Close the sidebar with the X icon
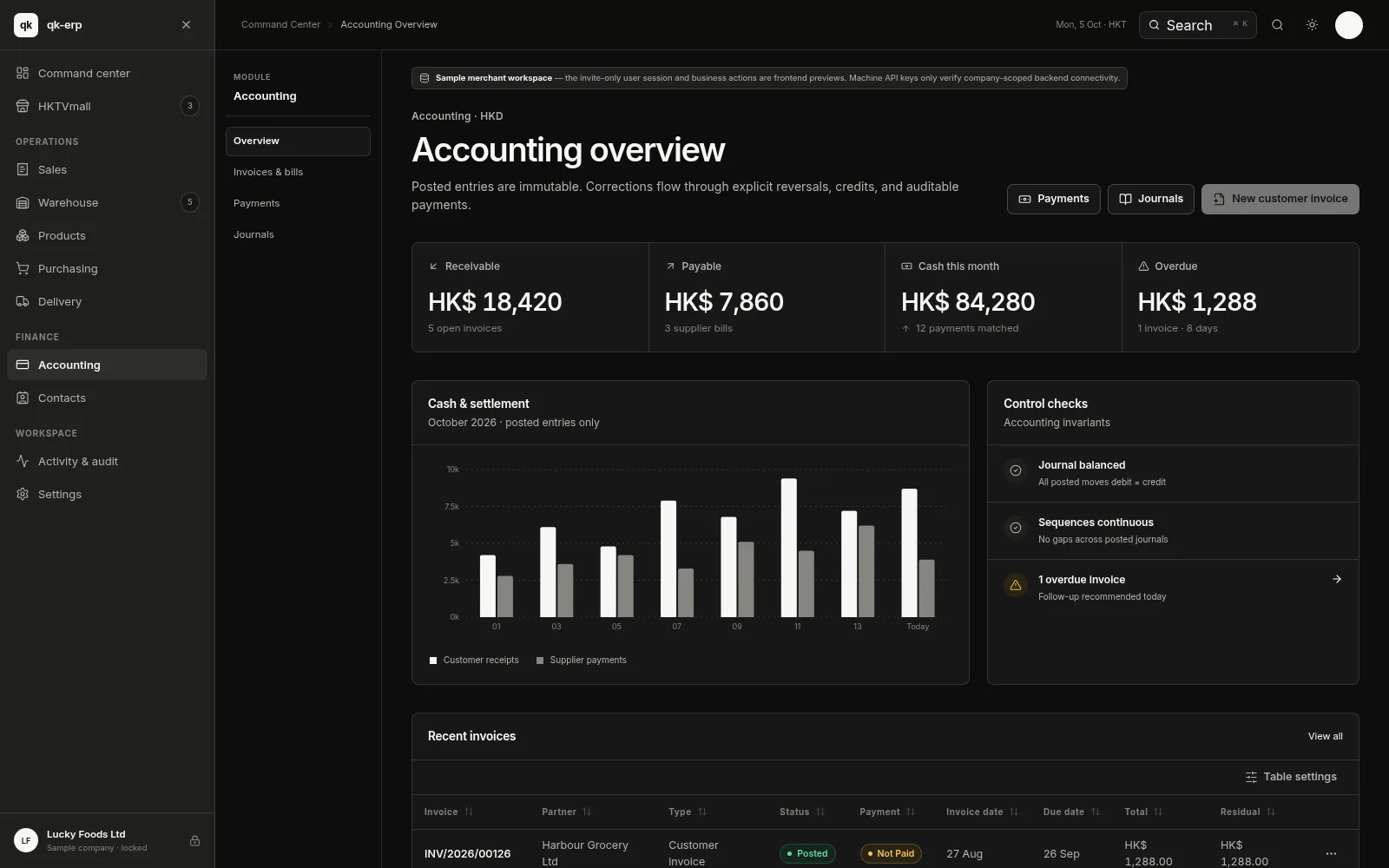Viewport: 1389px width, 868px height. point(186,25)
